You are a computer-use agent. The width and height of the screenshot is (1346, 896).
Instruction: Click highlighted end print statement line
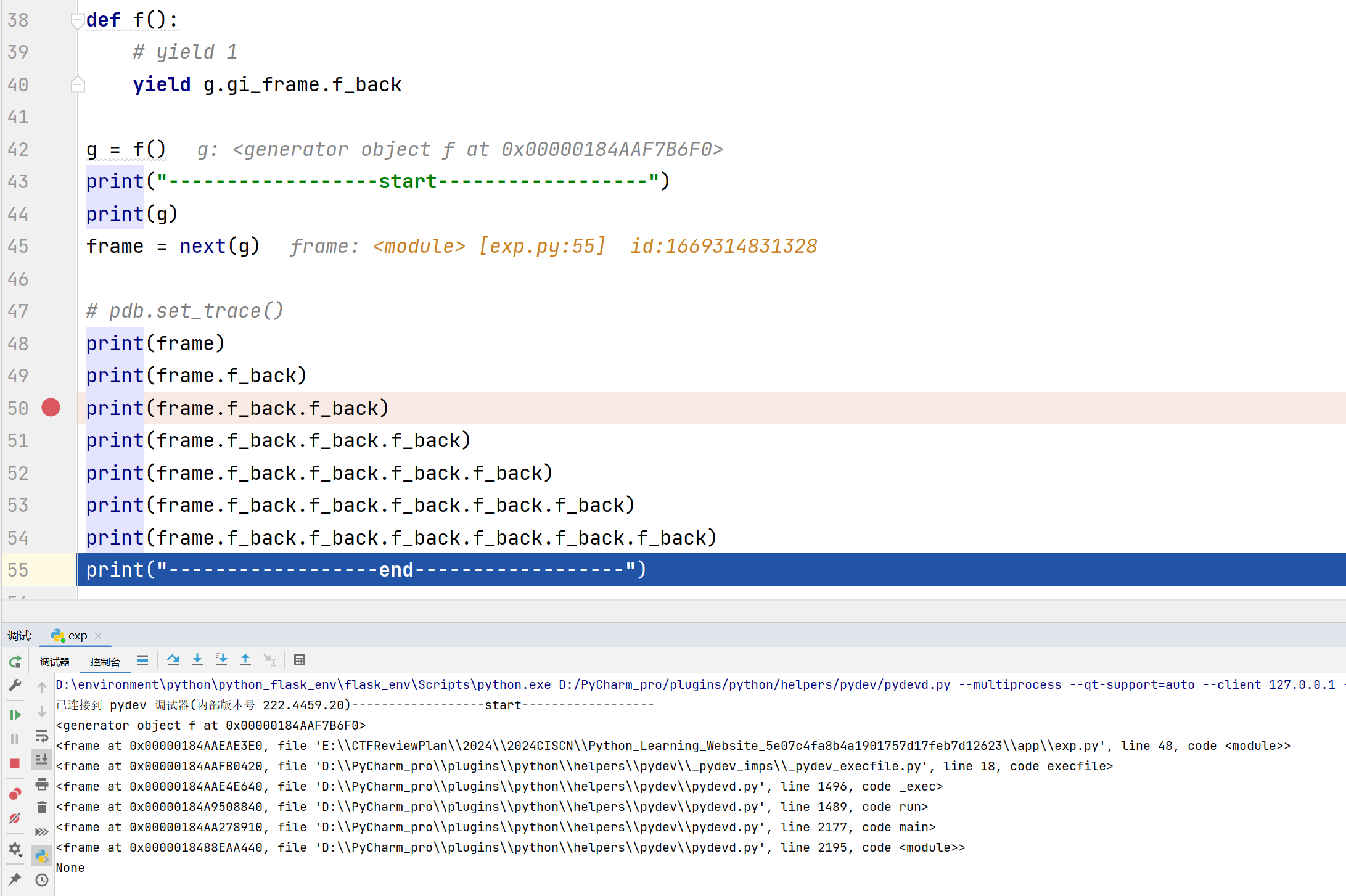(712, 570)
